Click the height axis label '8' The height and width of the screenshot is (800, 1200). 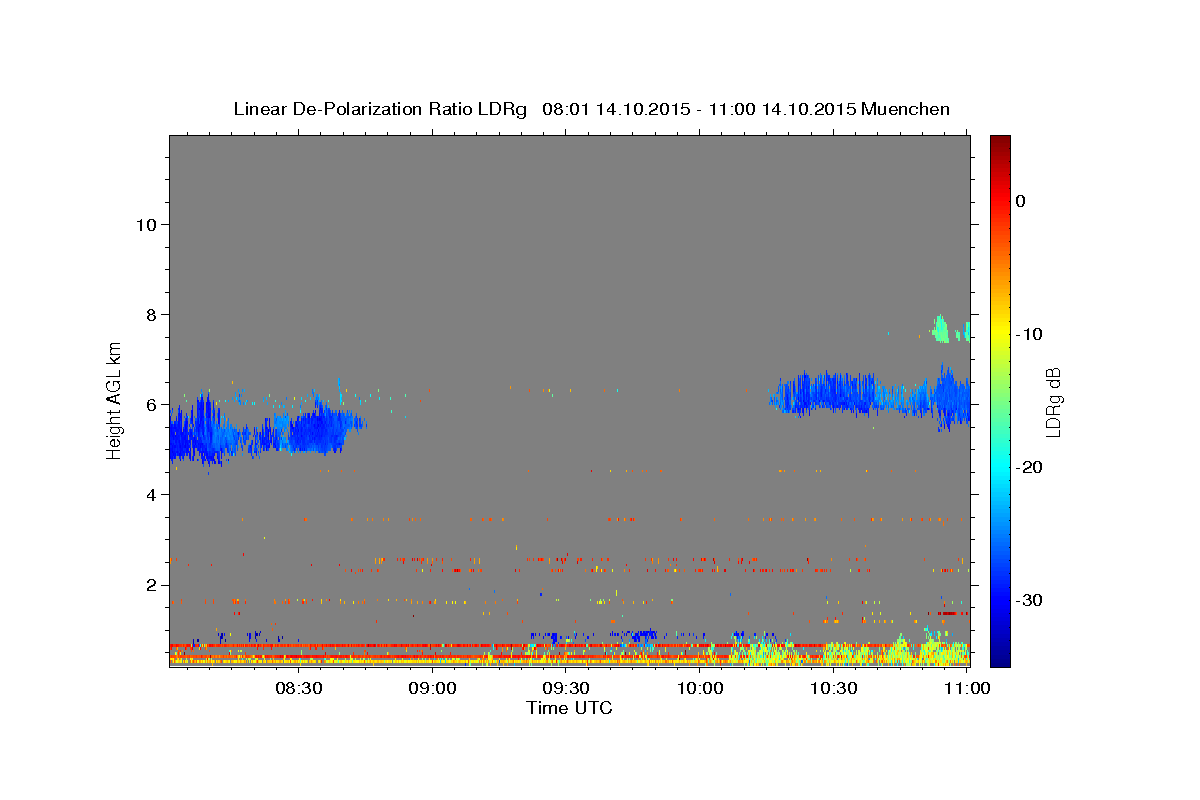click(x=150, y=314)
